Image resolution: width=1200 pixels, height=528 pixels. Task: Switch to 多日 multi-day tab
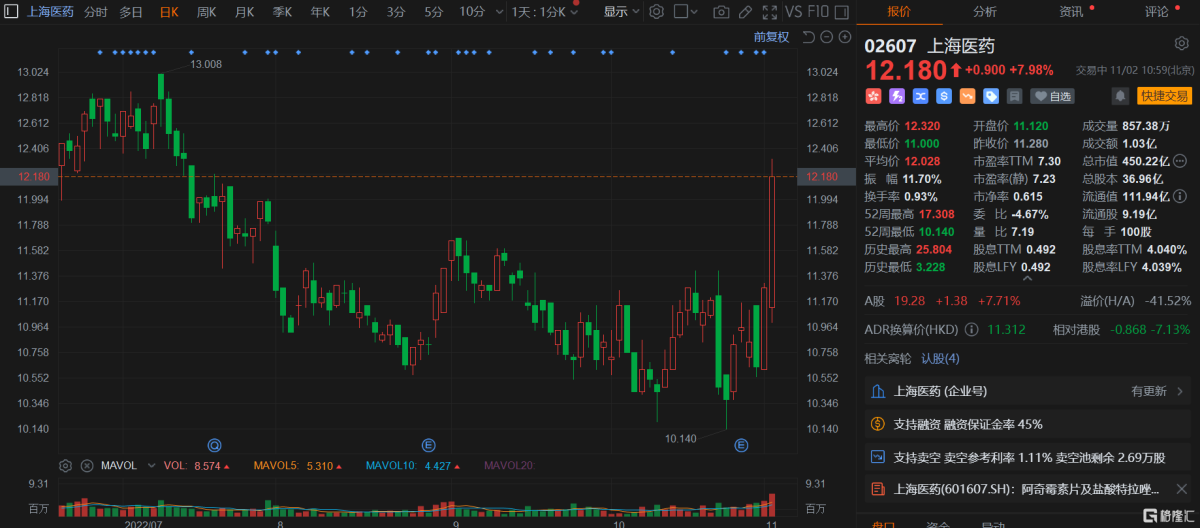(131, 12)
